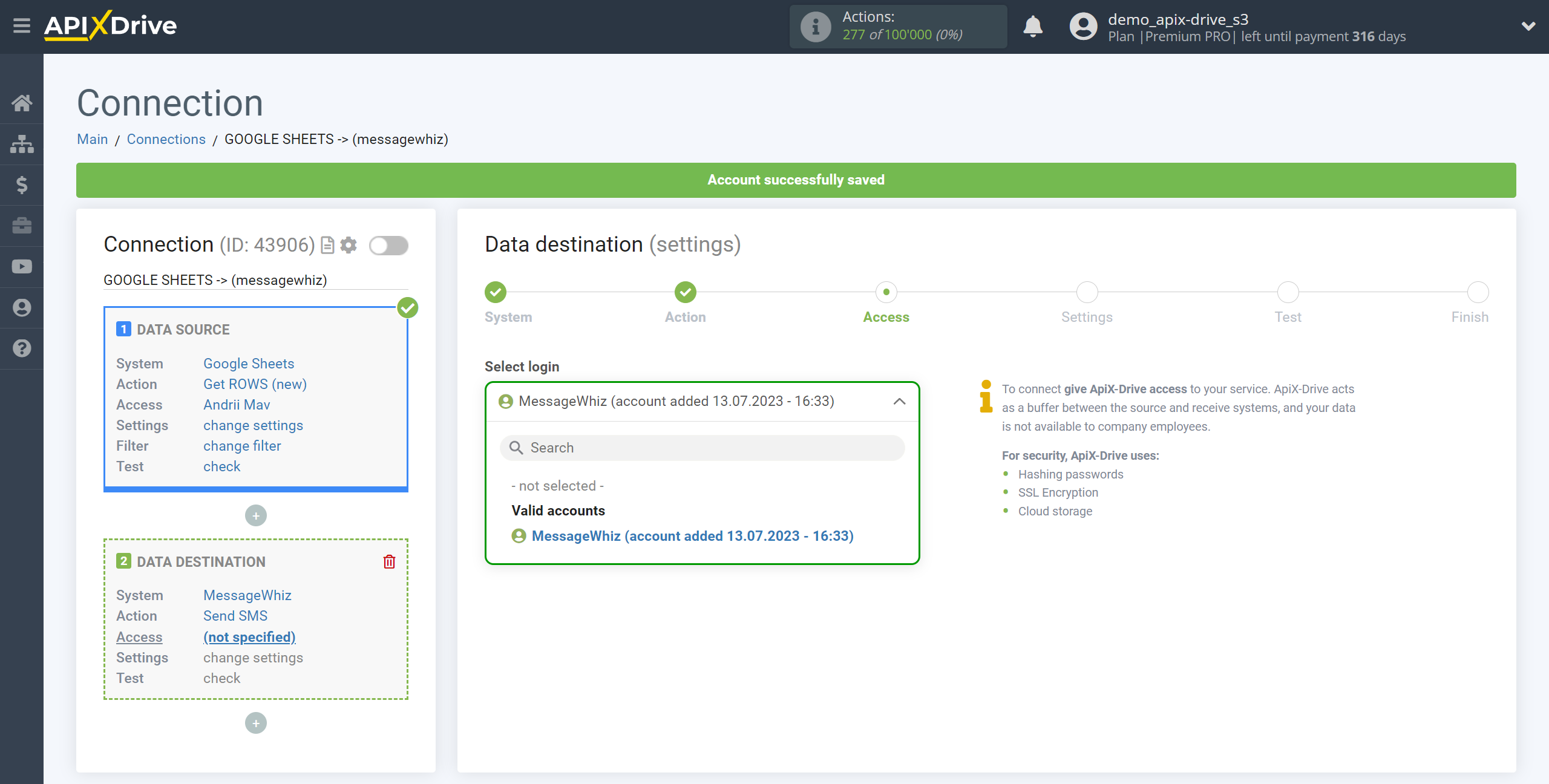The width and height of the screenshot is (1549, 784).
Task: Click change settings for Google Sheets source
Action: [x=252, y=425]
